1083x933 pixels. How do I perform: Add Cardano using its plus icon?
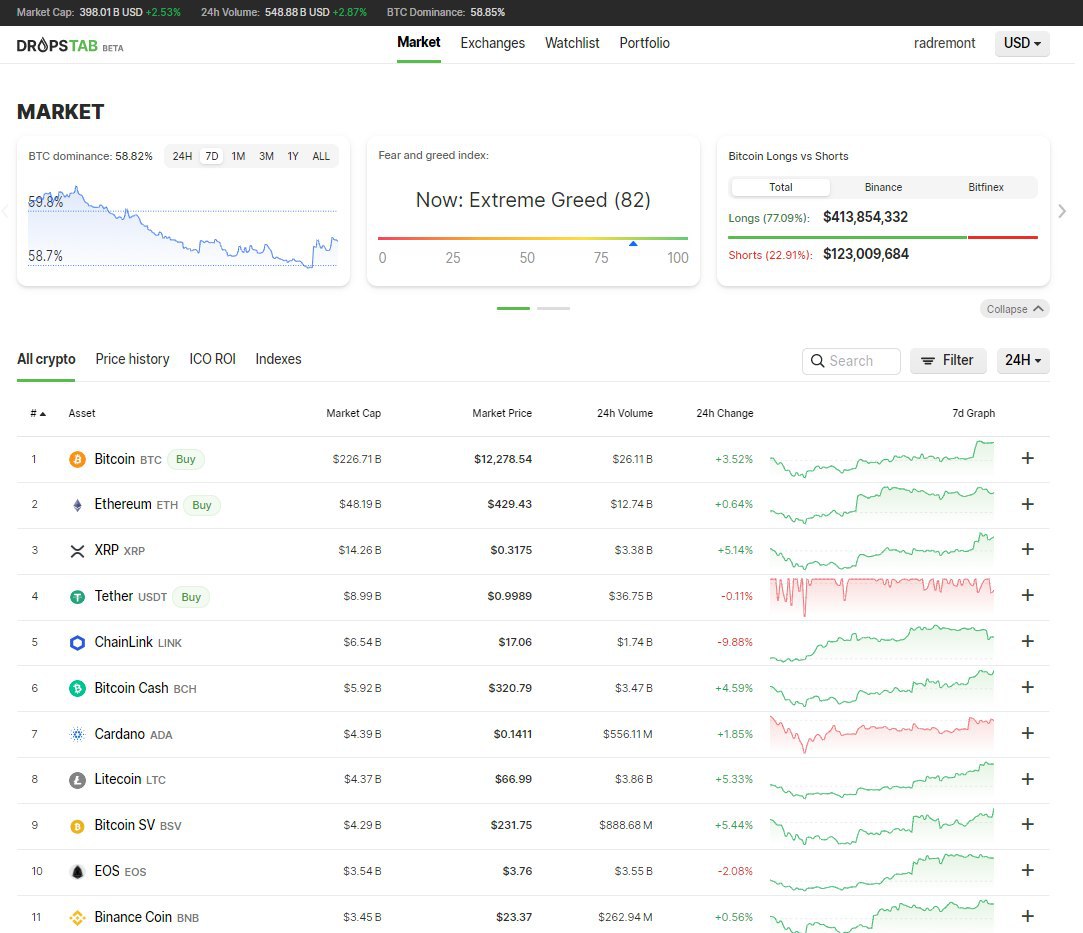(x=1028, y=733)
